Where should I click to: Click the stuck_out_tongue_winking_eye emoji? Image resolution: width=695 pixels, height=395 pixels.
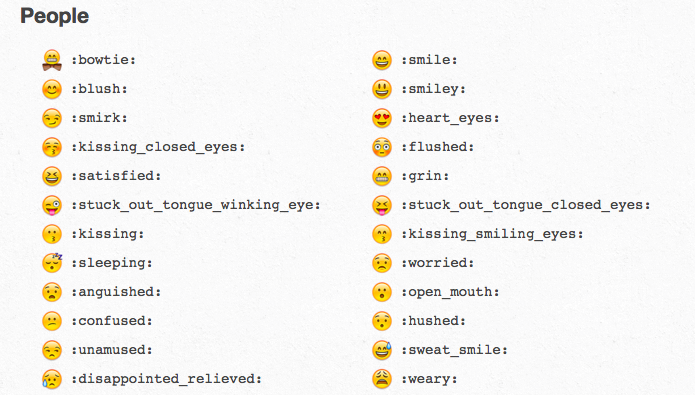(52, 205)
